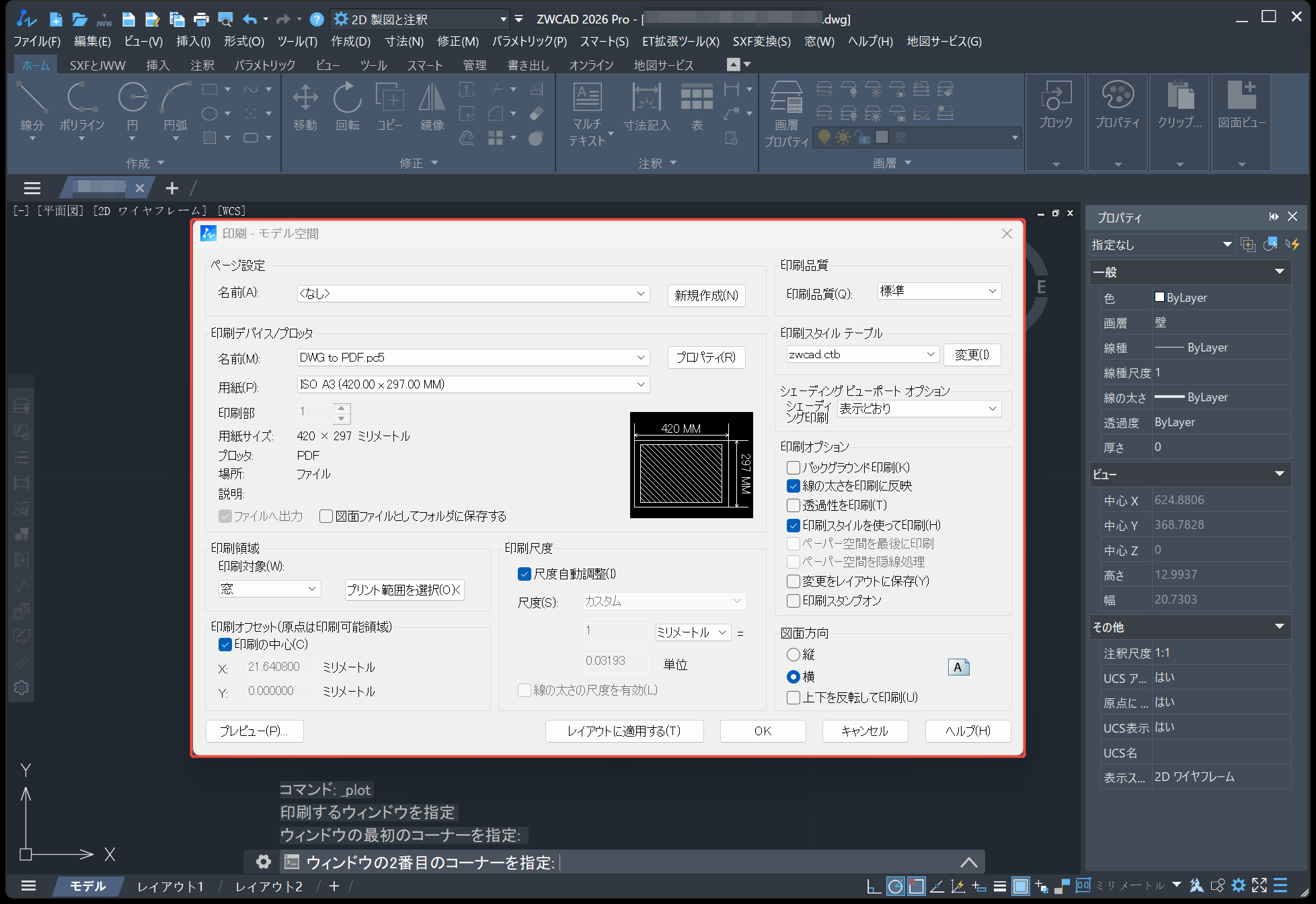Image resolution: width=1316 pixels, height=904 pixels.
Task: Toggle the Quick Select icon in Properties panel
Action: (x=1292, y=244)
